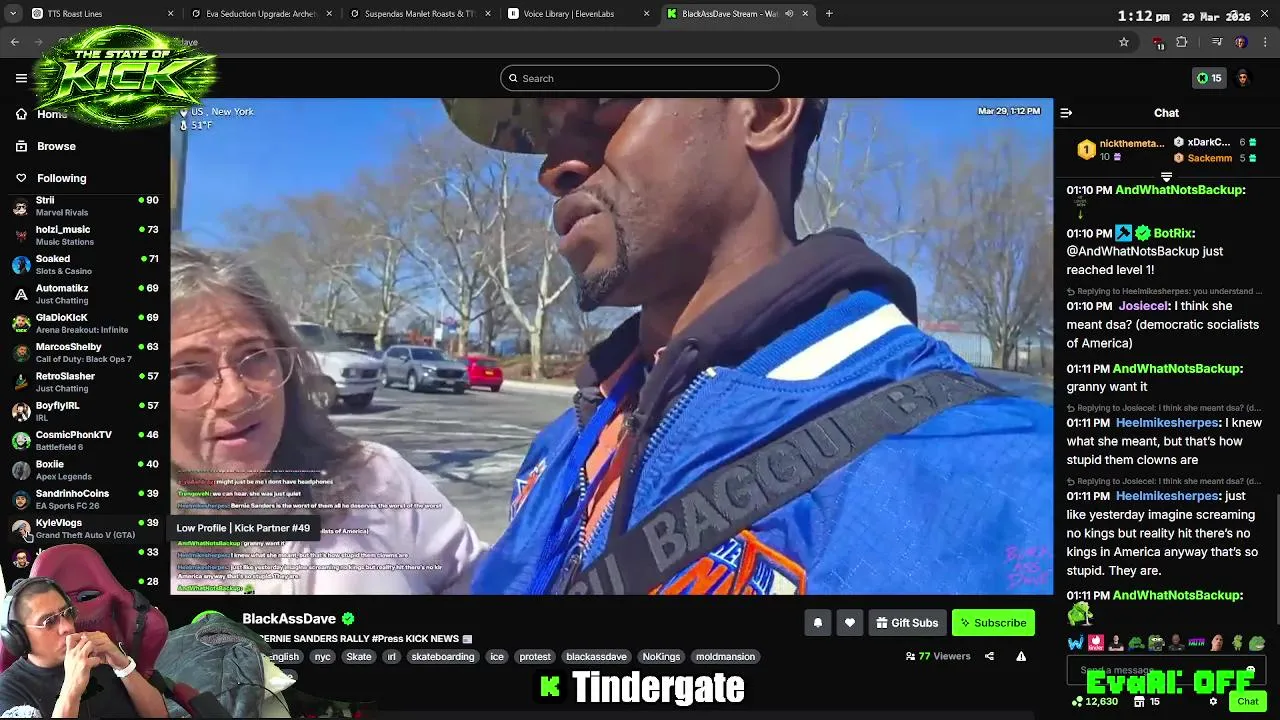Click the heart follow icon button
The width and height of the screenshot is (1280, 720).
(850, 623)
